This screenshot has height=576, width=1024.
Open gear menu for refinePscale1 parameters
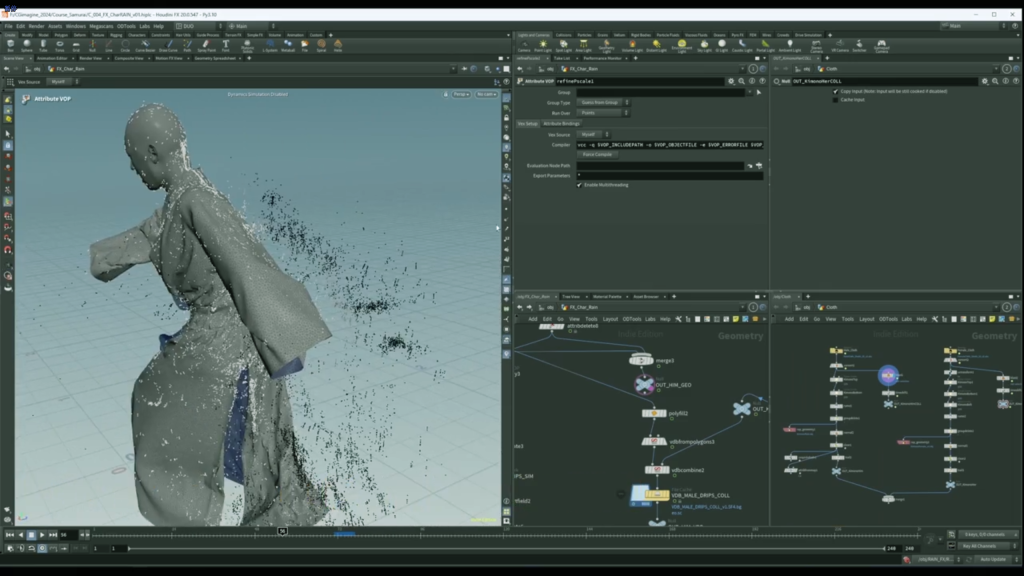(731, 81)
